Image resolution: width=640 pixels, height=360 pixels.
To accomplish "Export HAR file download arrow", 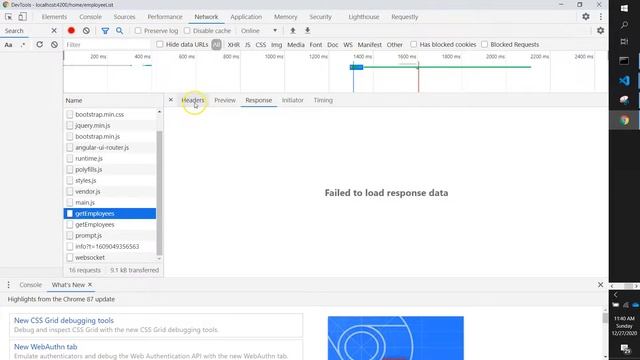I will (x=307, y=31).
